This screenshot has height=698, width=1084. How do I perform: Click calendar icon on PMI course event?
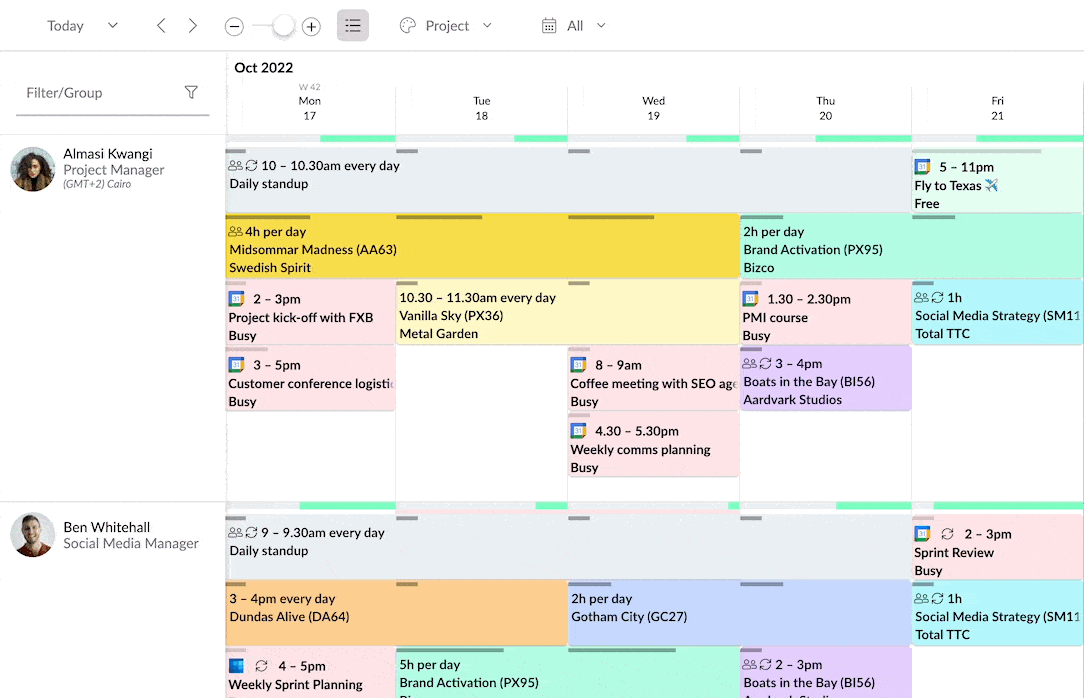click(751, 299)
